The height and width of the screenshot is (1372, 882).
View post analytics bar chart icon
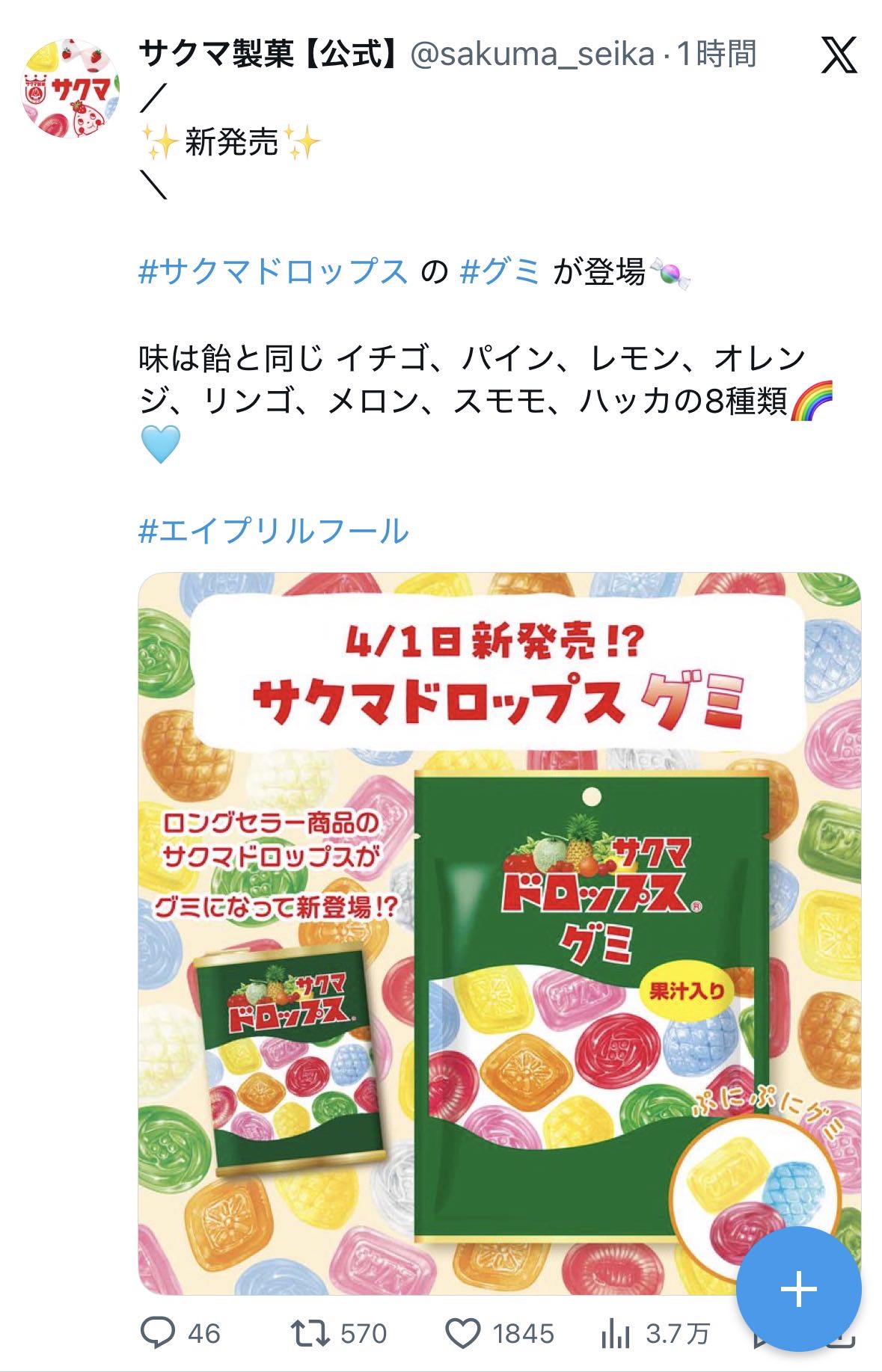[616, 1334]
